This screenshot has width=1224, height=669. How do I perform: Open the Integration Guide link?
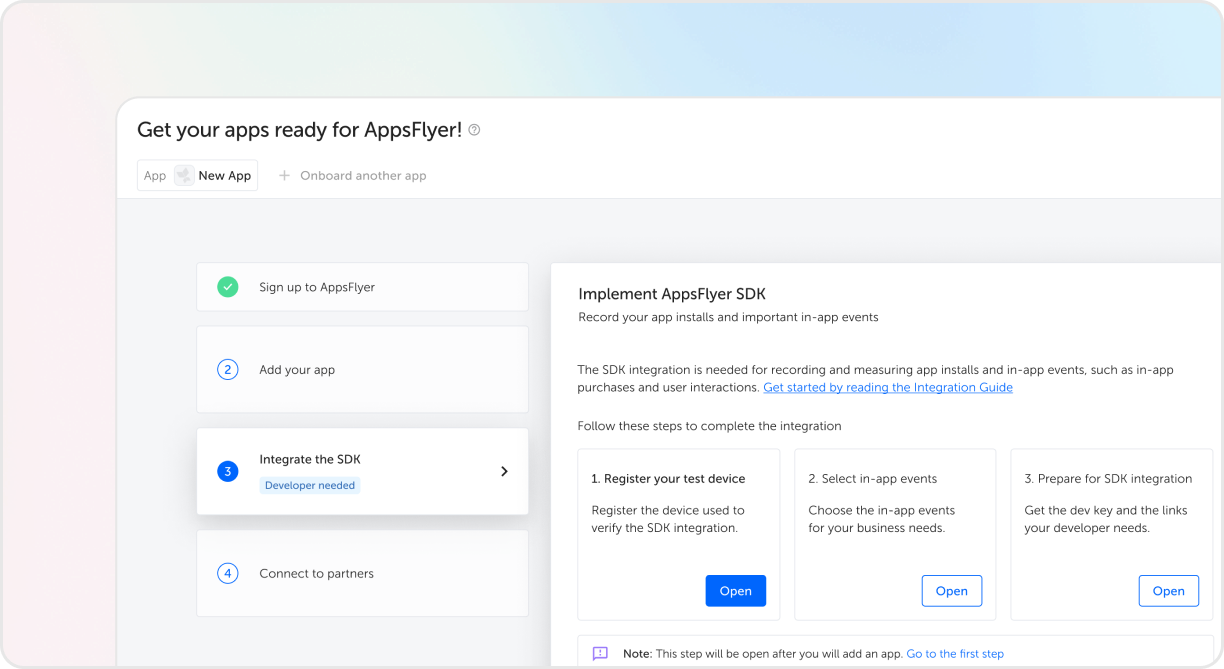[887, 387]
